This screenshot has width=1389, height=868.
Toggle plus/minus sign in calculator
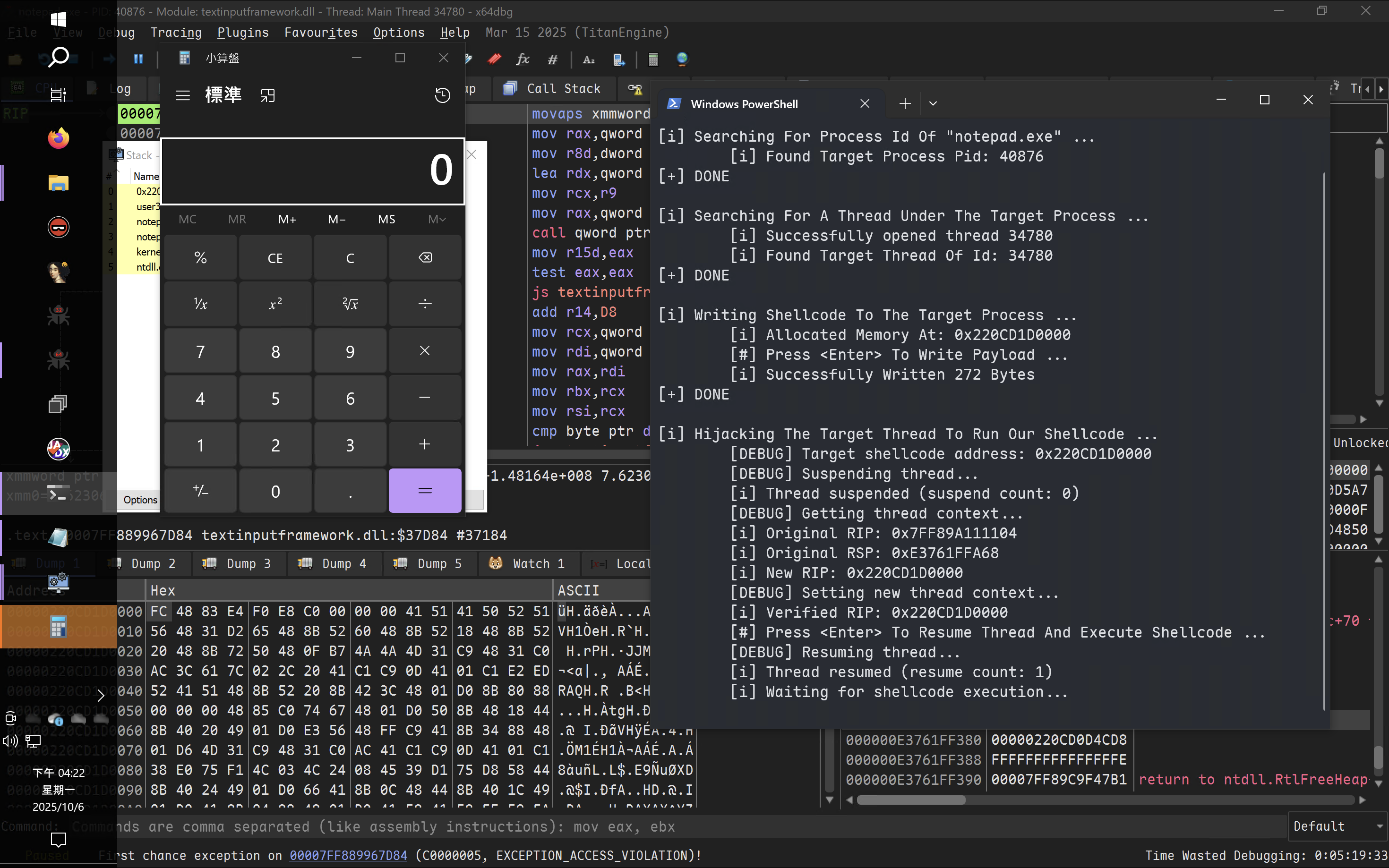pos(200,491)
